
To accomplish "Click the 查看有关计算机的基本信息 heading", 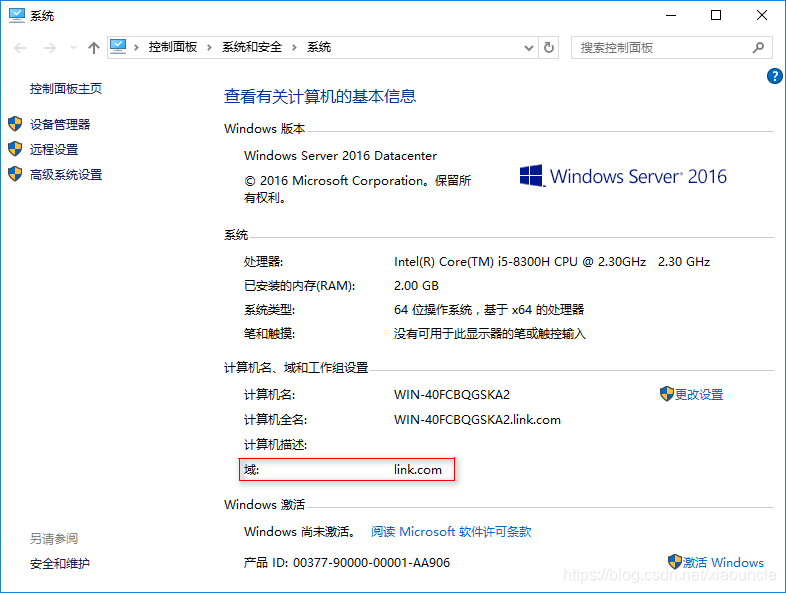I will click(x=320, y=96).
